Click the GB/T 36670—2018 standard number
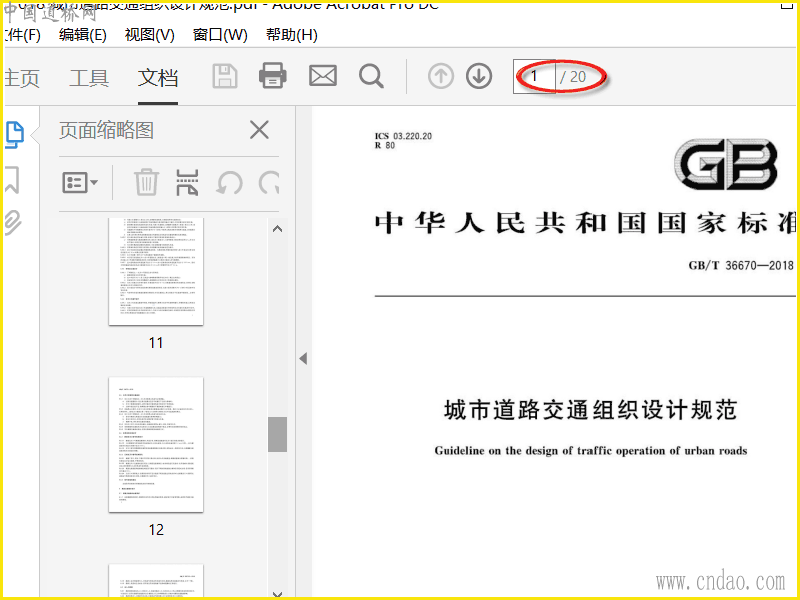The height and width of the screenshot is (600, 800). coord(741,265)
